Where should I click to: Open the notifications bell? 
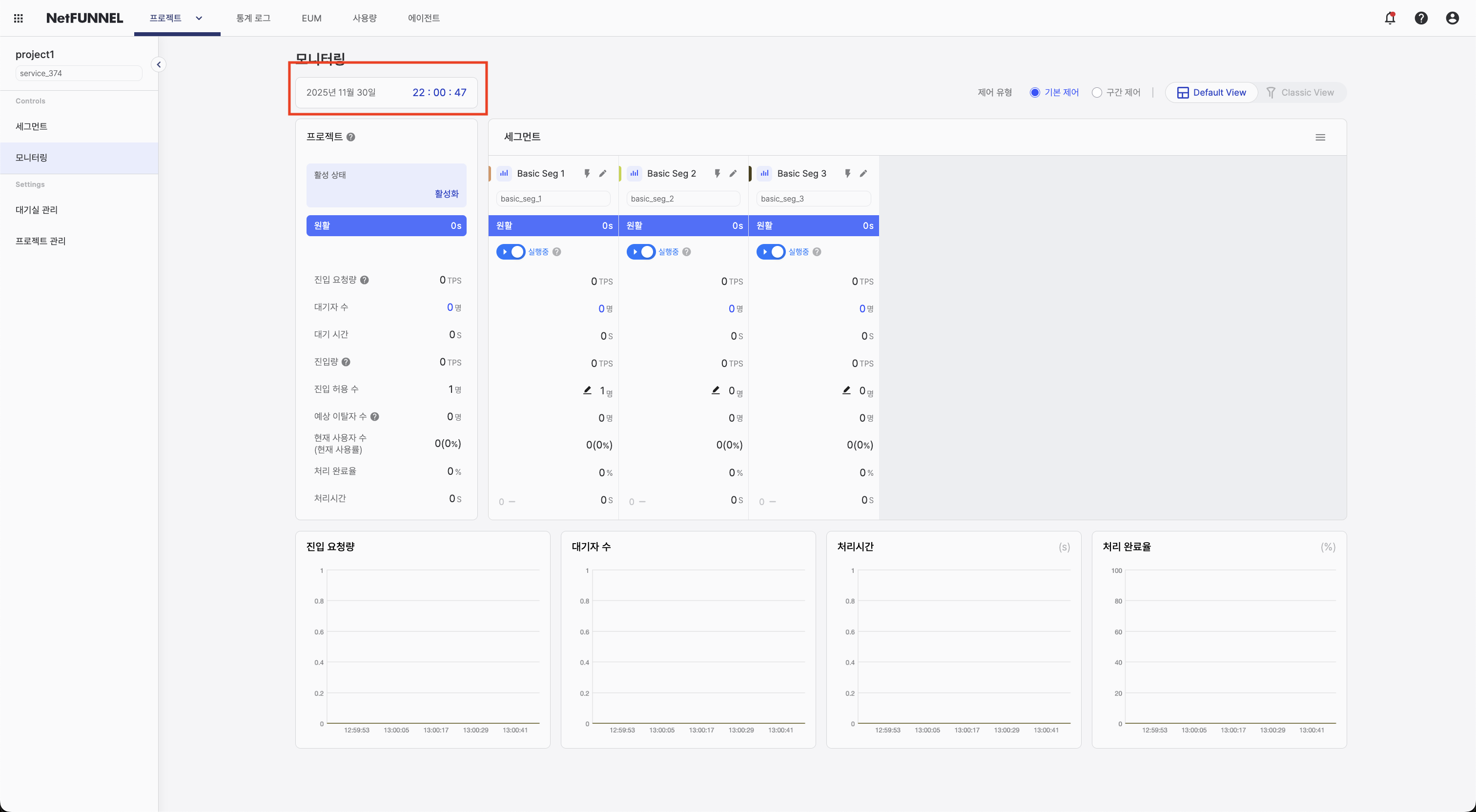click(1390, 19)
